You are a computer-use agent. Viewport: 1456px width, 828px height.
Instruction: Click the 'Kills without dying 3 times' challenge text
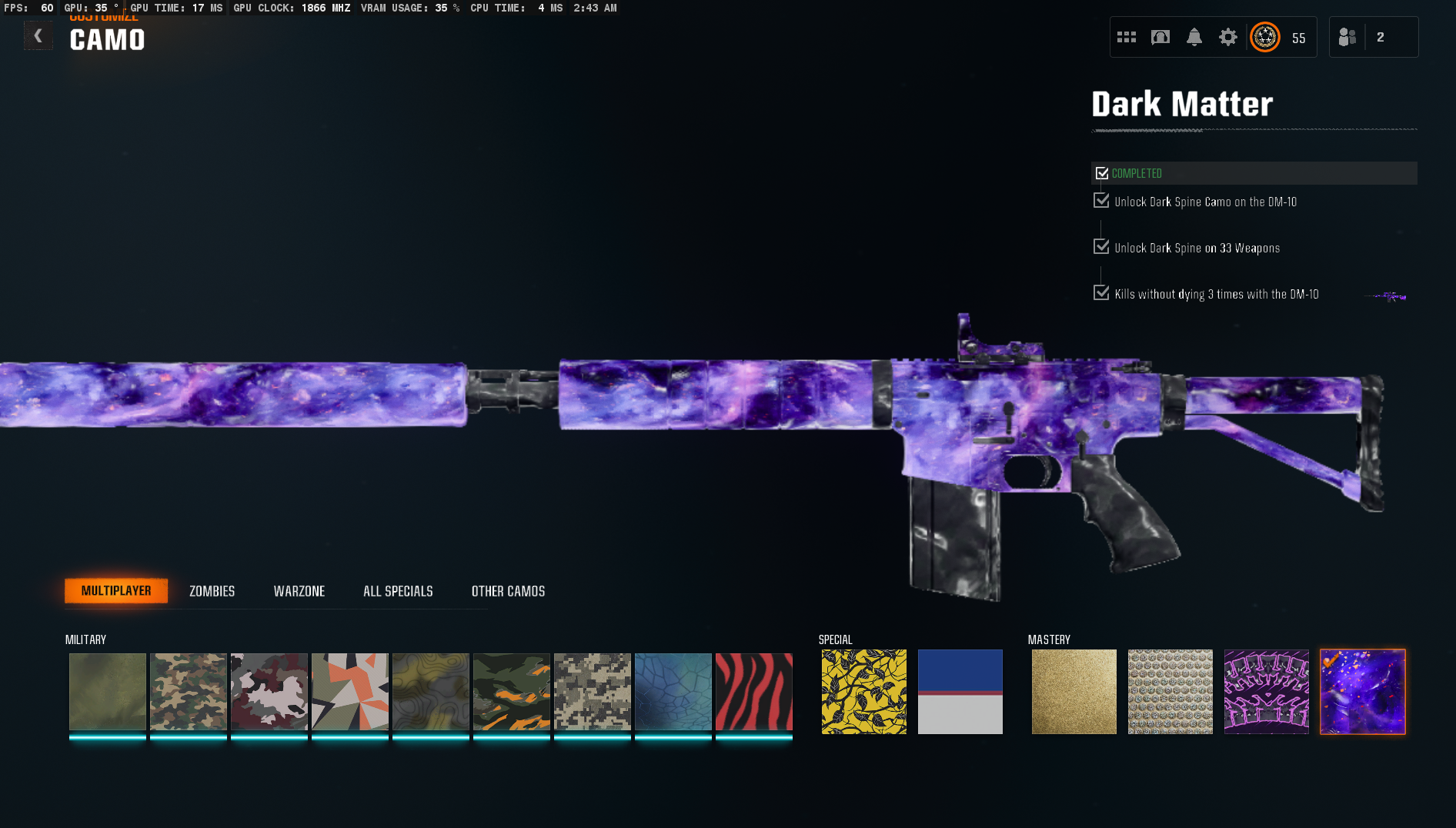(1217, 294)
